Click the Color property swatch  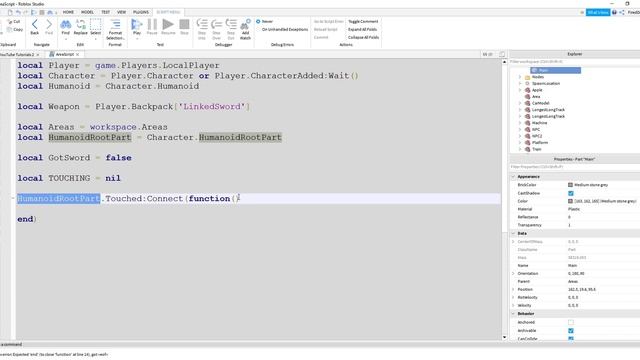coord(570,201)
